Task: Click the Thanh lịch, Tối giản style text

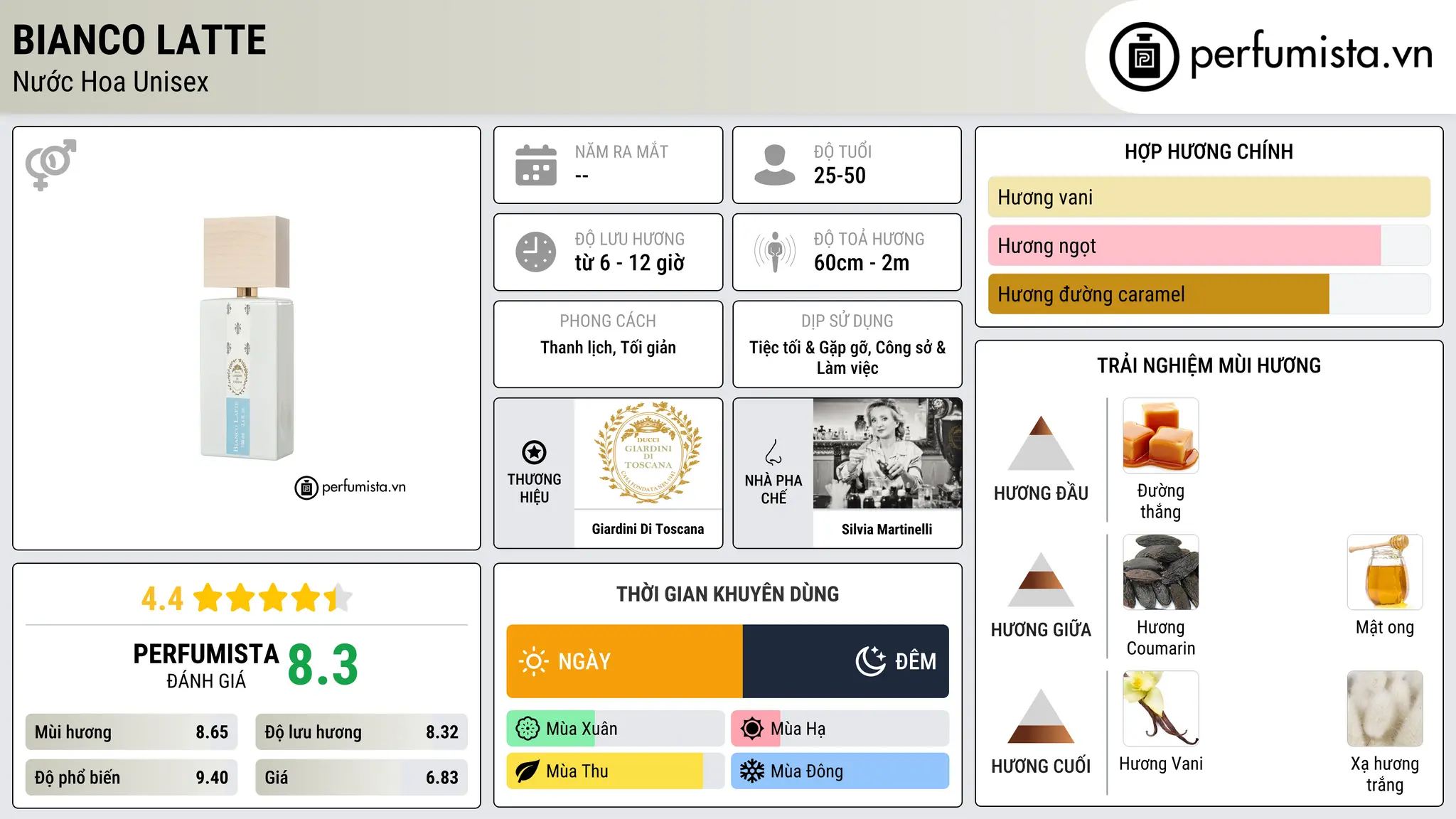Action: pos(608,348)
